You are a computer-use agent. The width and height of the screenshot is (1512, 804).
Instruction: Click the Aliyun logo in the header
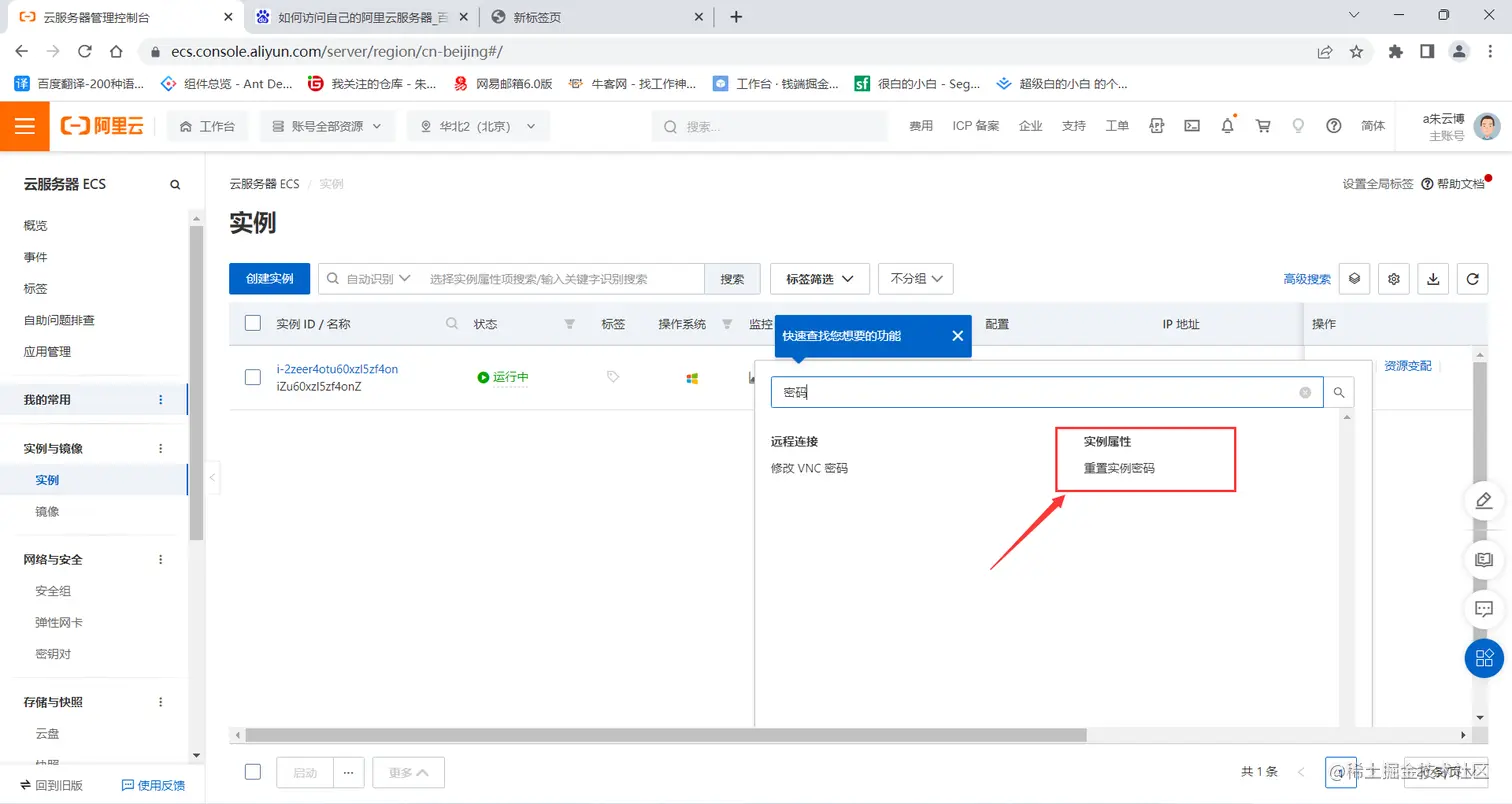click(102, 126)
